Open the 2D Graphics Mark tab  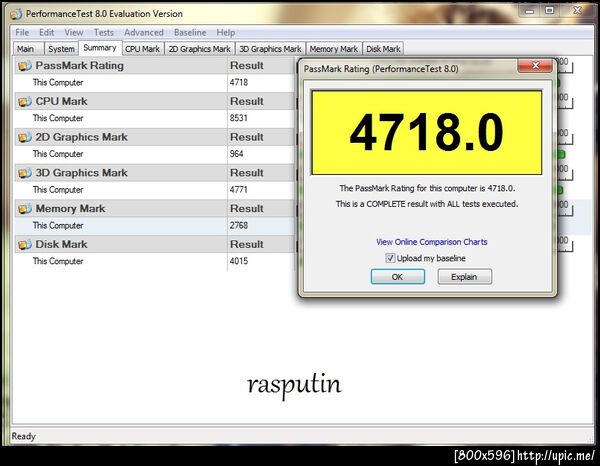point(199,49)
